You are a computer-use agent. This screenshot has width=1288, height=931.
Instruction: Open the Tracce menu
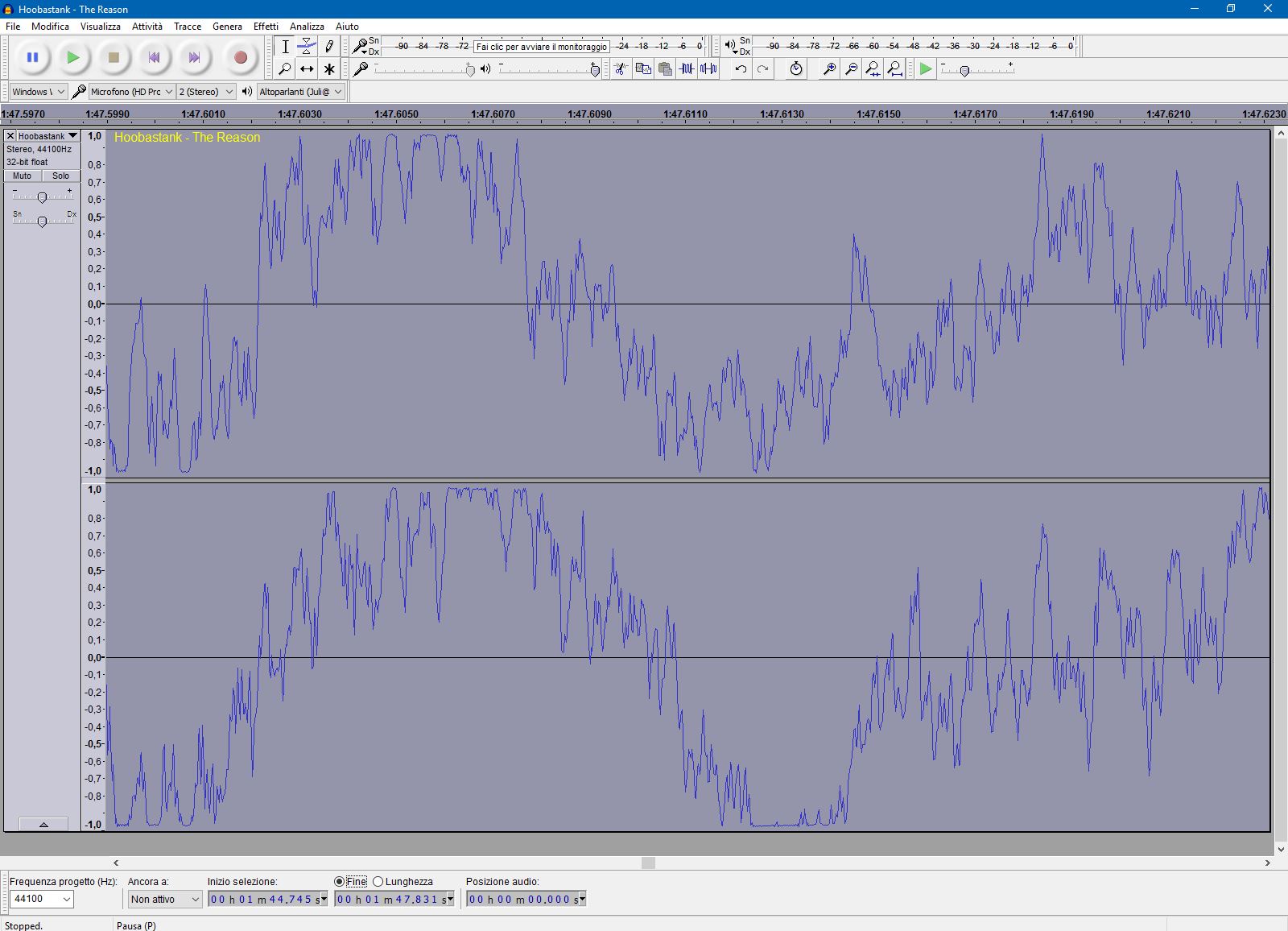coord(188,27)
